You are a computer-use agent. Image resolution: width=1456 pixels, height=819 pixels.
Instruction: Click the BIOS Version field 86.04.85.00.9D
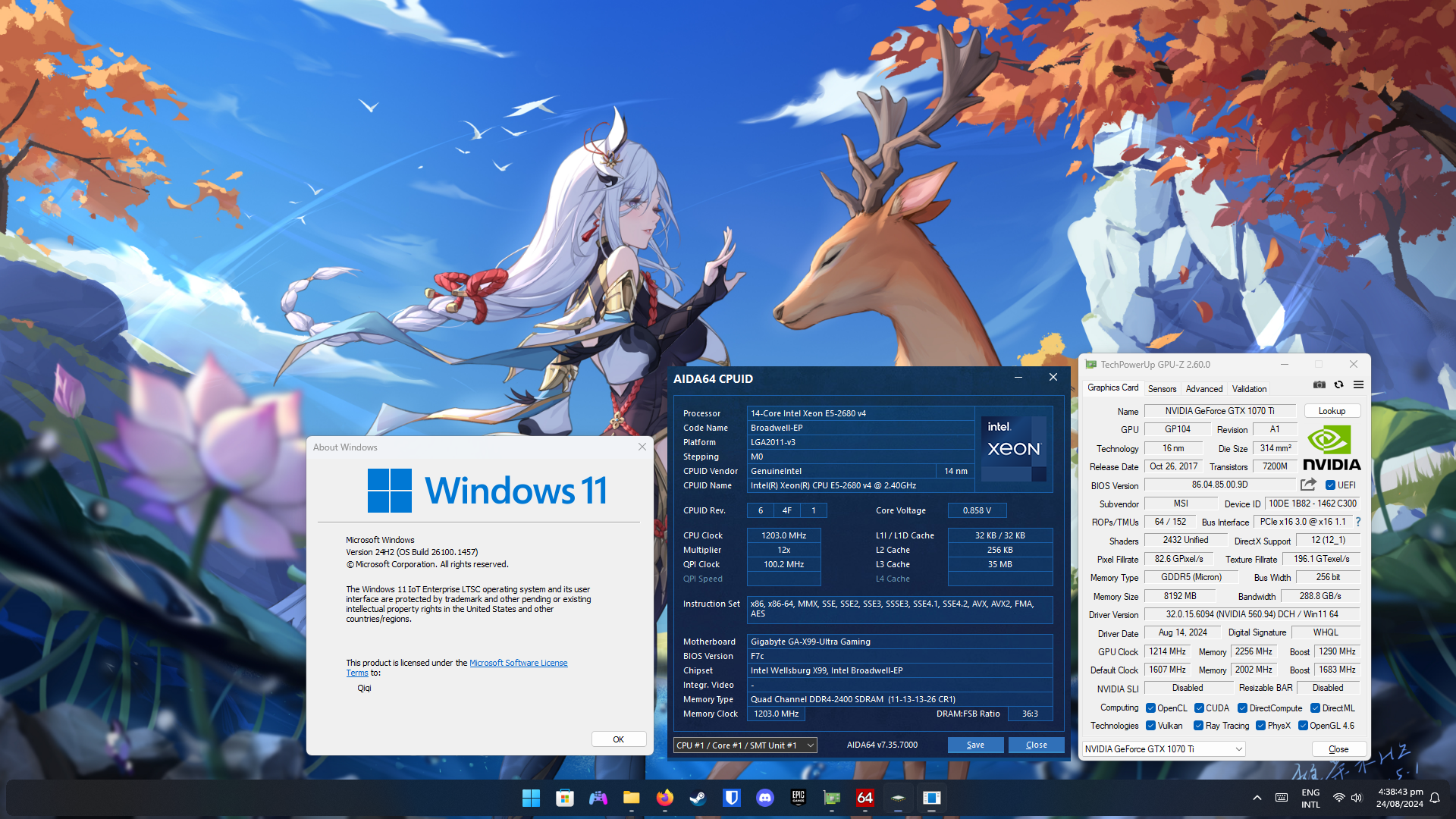1219,485
